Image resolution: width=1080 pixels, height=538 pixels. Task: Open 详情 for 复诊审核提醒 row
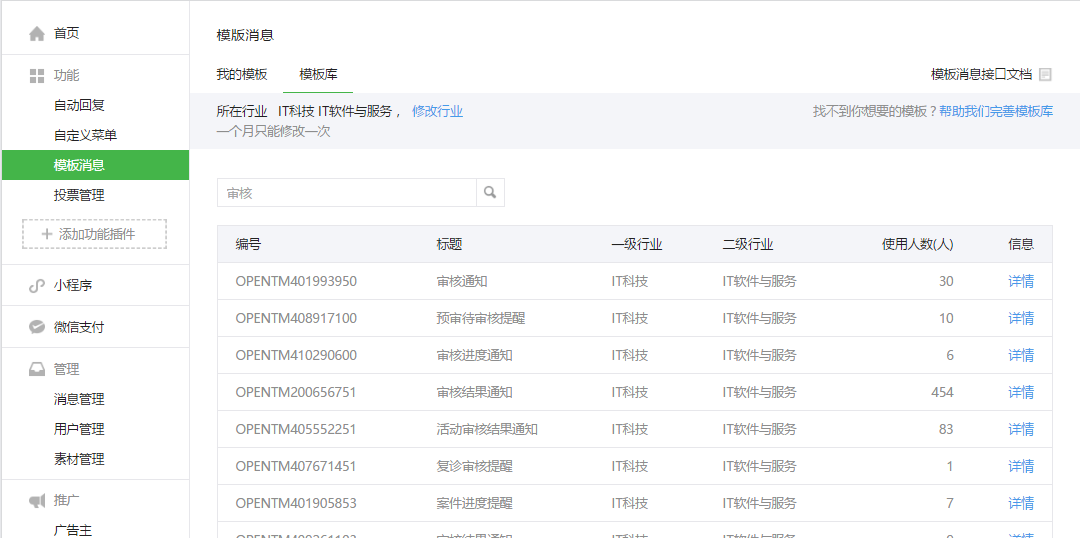pyautogui.click(x=1021, y=466)
